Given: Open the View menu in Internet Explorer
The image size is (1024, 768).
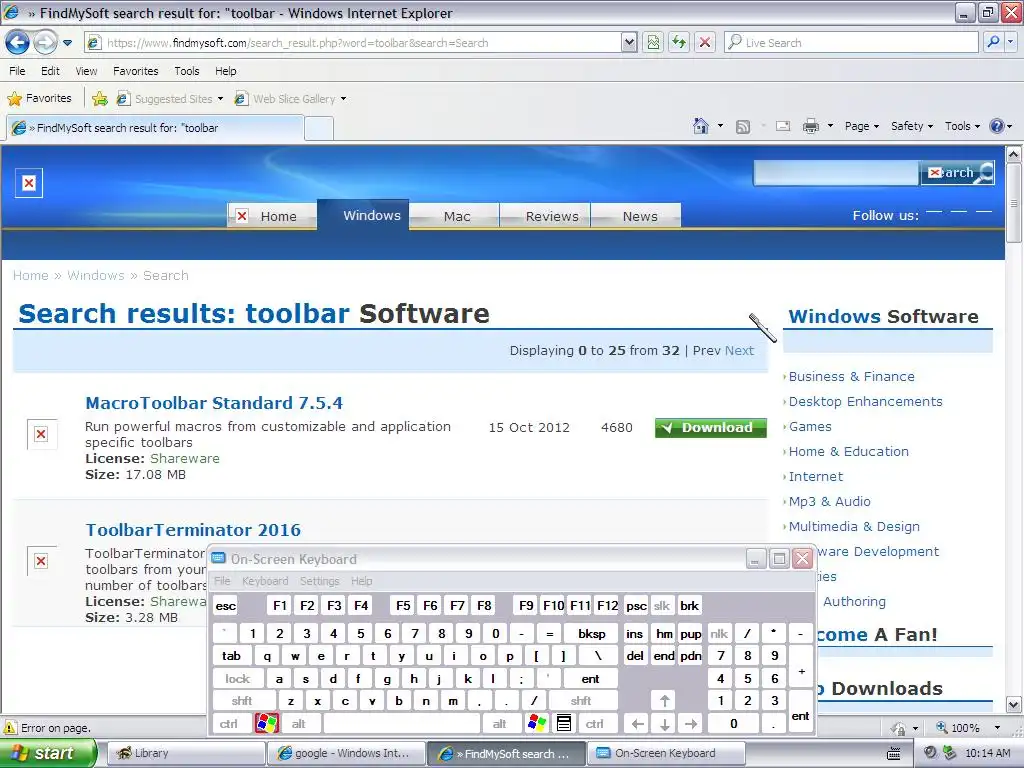Looking at the screenshot, I should click(x=86, y=71).
